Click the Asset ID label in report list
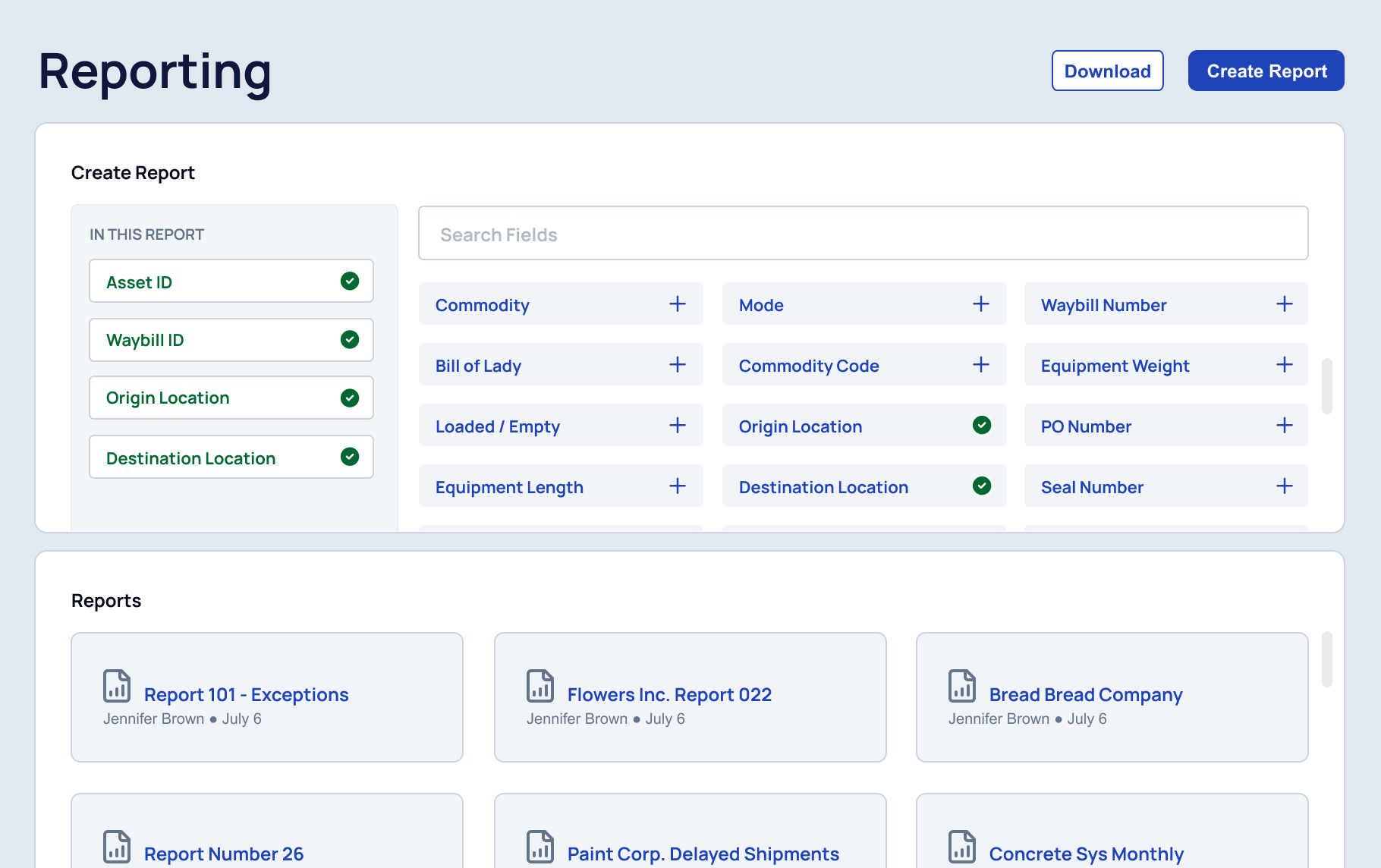 tap(140, 282)
